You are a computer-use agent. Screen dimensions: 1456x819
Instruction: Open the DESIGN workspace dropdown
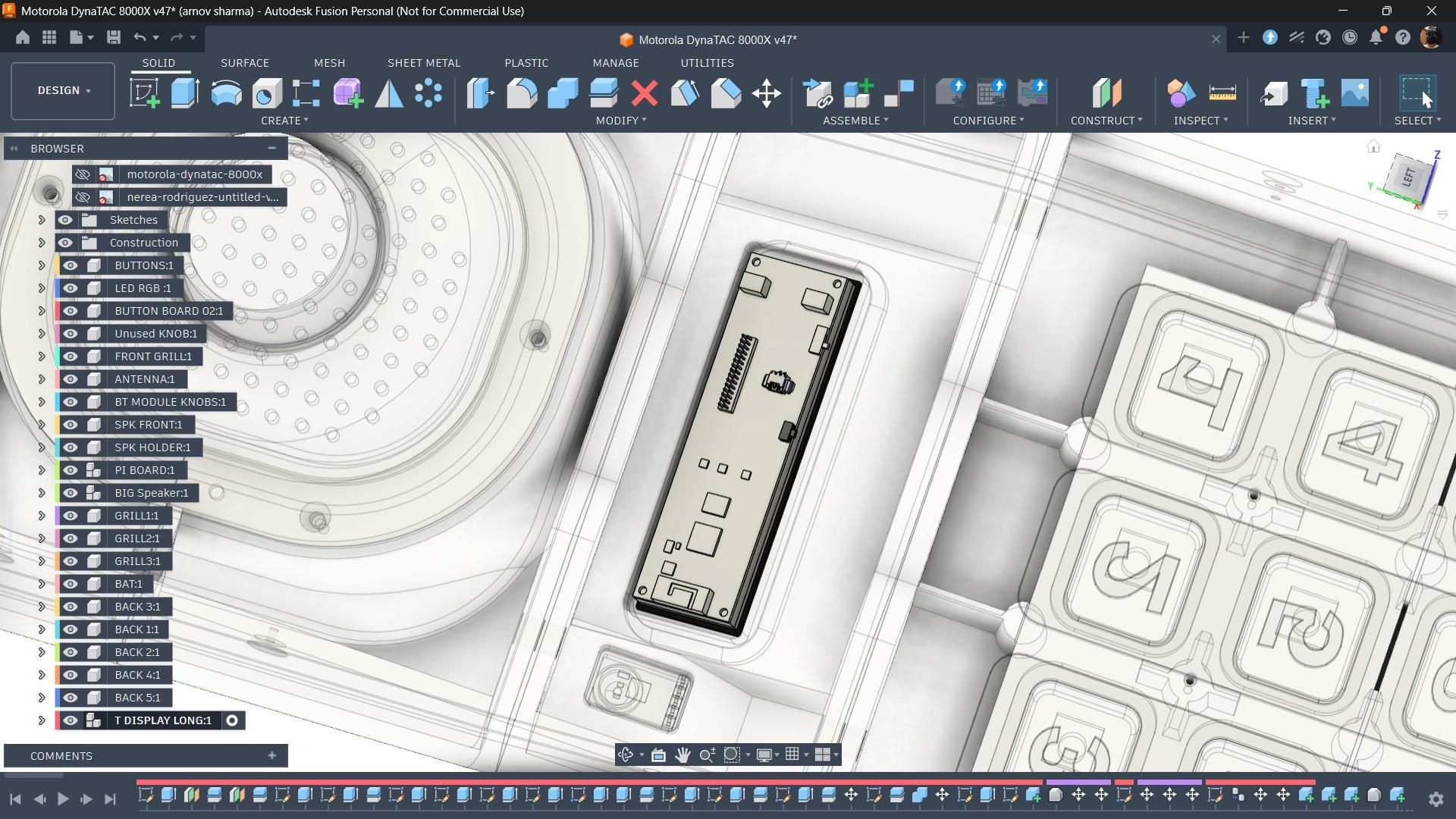(63, 90)
